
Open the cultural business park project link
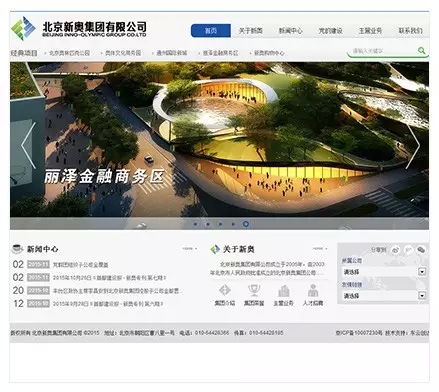coord(123,53)
